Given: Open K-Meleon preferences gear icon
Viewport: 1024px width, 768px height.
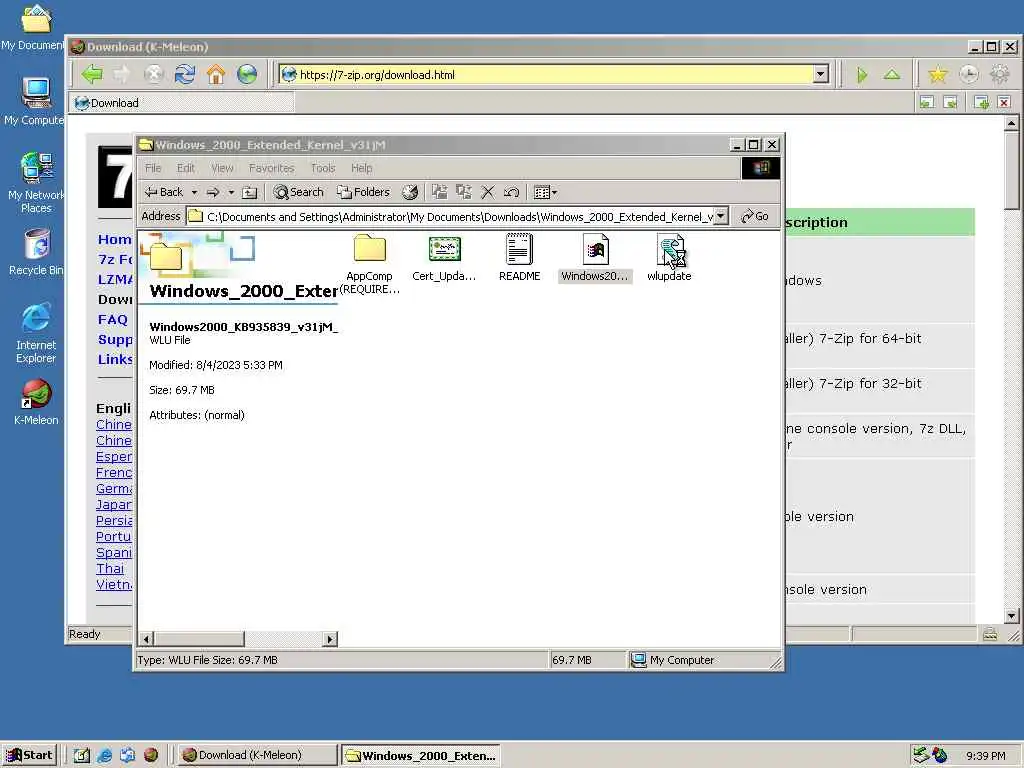Looking at the screenshot, I should tap(1000, 74).
